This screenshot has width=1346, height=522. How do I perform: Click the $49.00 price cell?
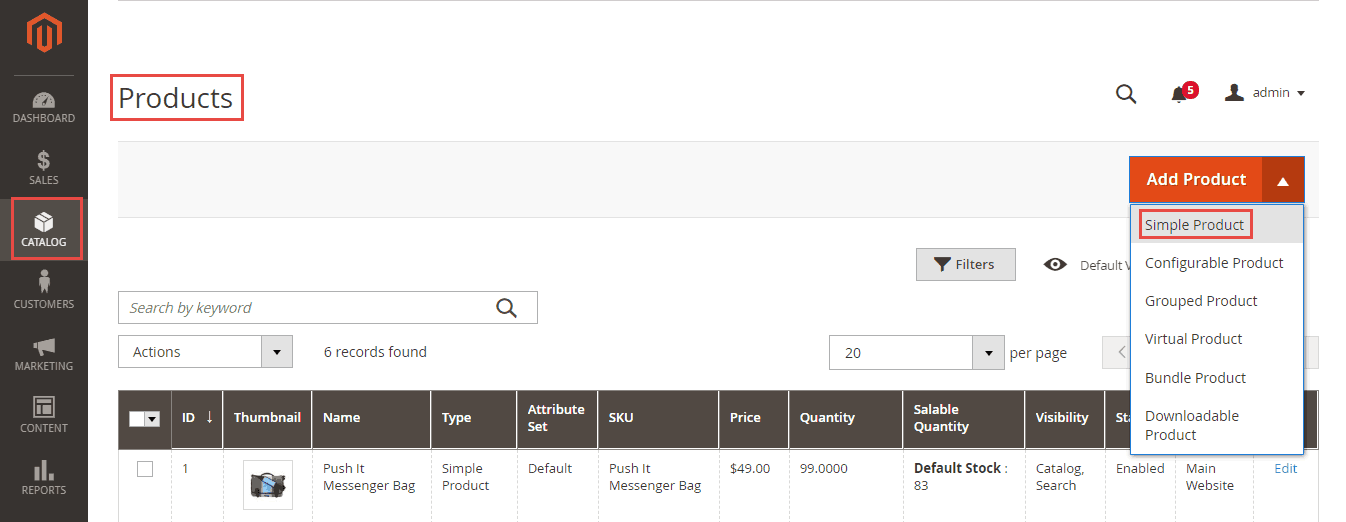tap(750, 469)
